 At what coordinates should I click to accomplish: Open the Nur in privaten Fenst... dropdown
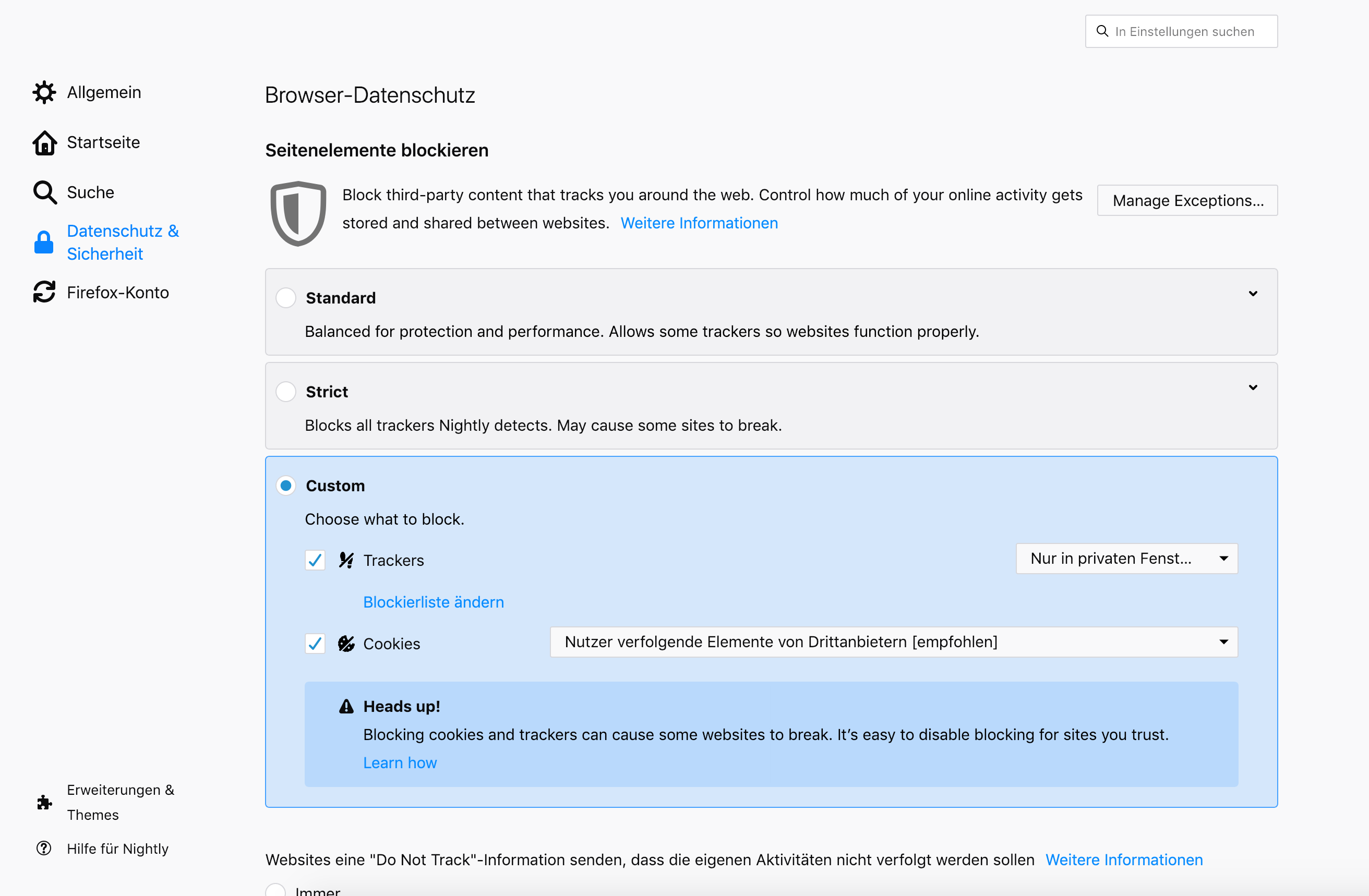(1126, 559)
